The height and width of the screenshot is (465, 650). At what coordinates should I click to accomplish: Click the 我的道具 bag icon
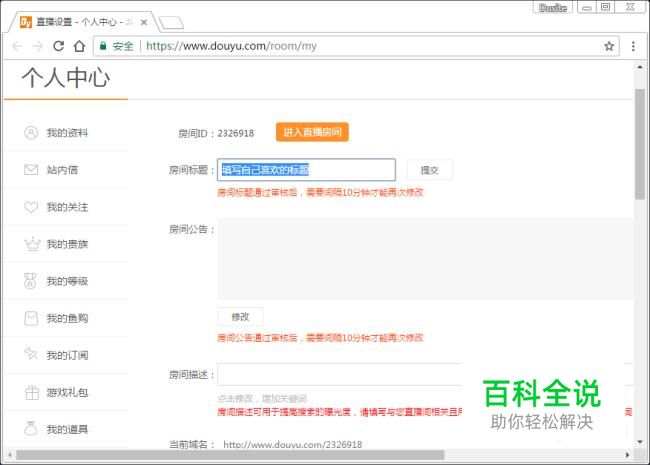point(31,429)
